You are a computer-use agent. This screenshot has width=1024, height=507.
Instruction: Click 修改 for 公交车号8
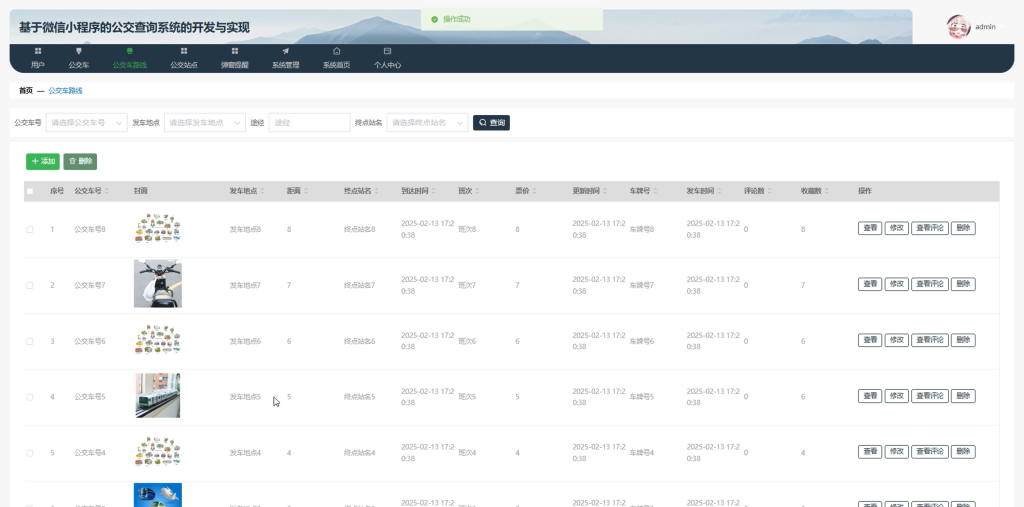[896, 228]
